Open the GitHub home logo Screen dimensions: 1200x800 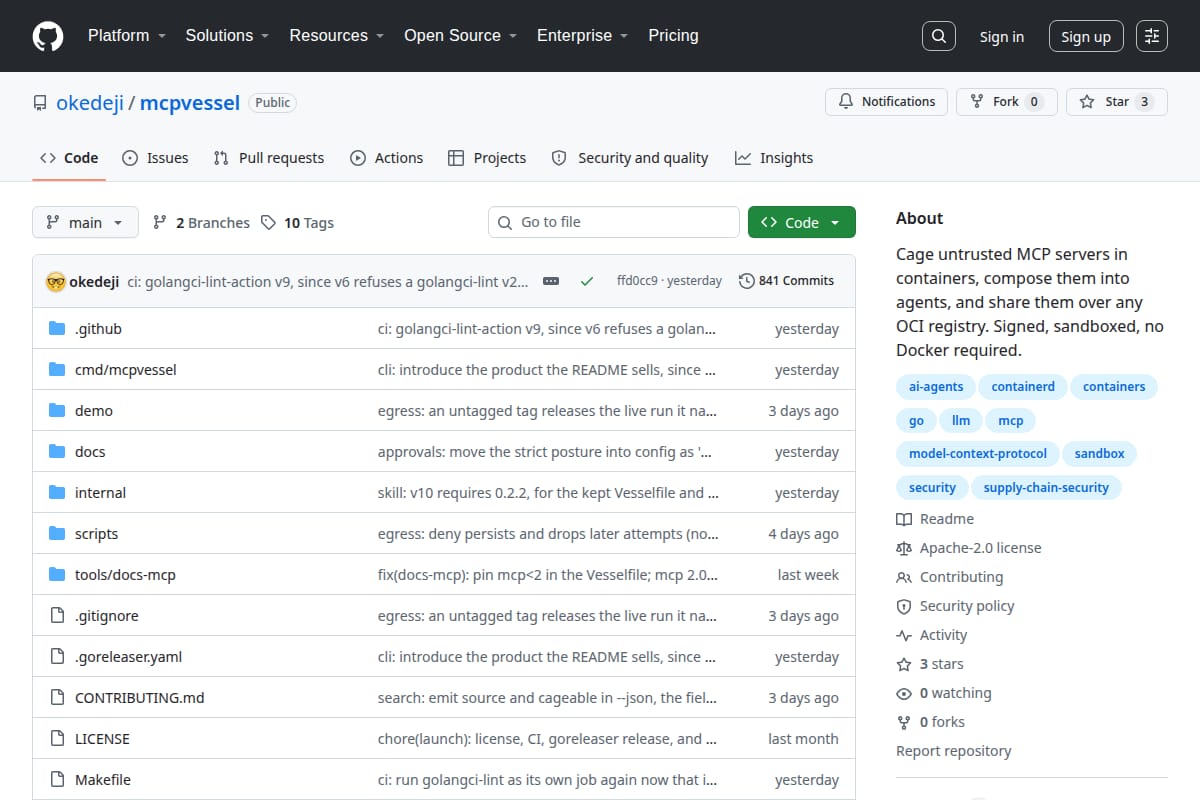coord(48,36)
